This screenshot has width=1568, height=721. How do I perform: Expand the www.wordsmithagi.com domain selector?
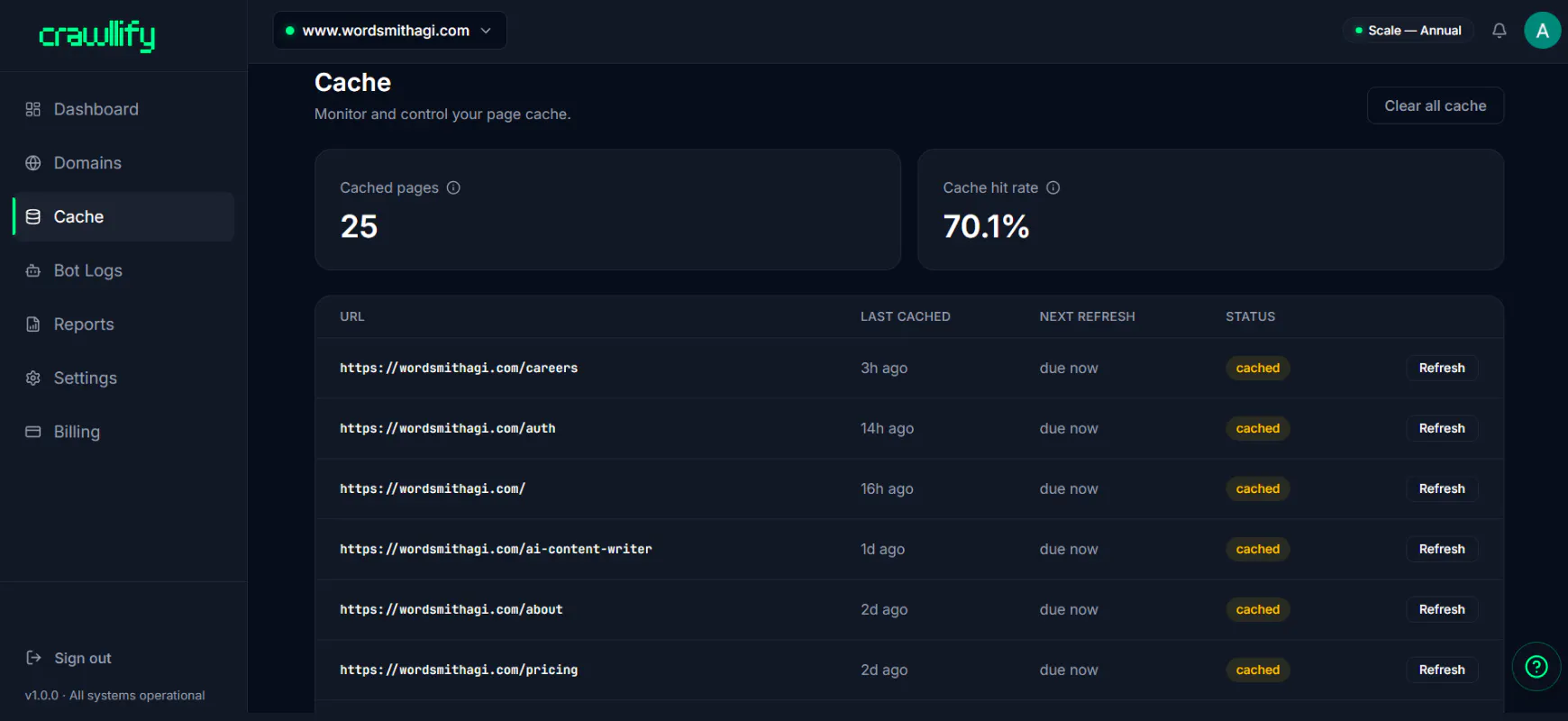pyautogui.click(x=390, y=31)
